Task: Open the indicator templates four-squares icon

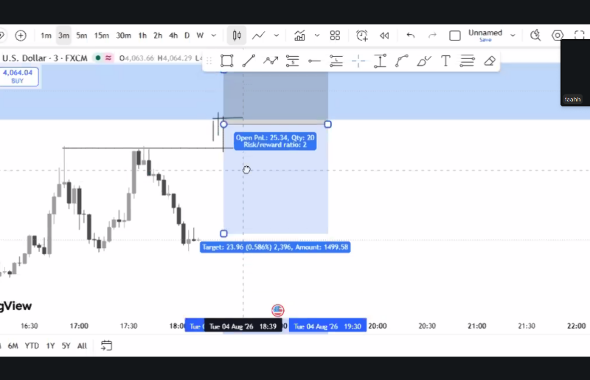Action: click(x=335, y=36)
